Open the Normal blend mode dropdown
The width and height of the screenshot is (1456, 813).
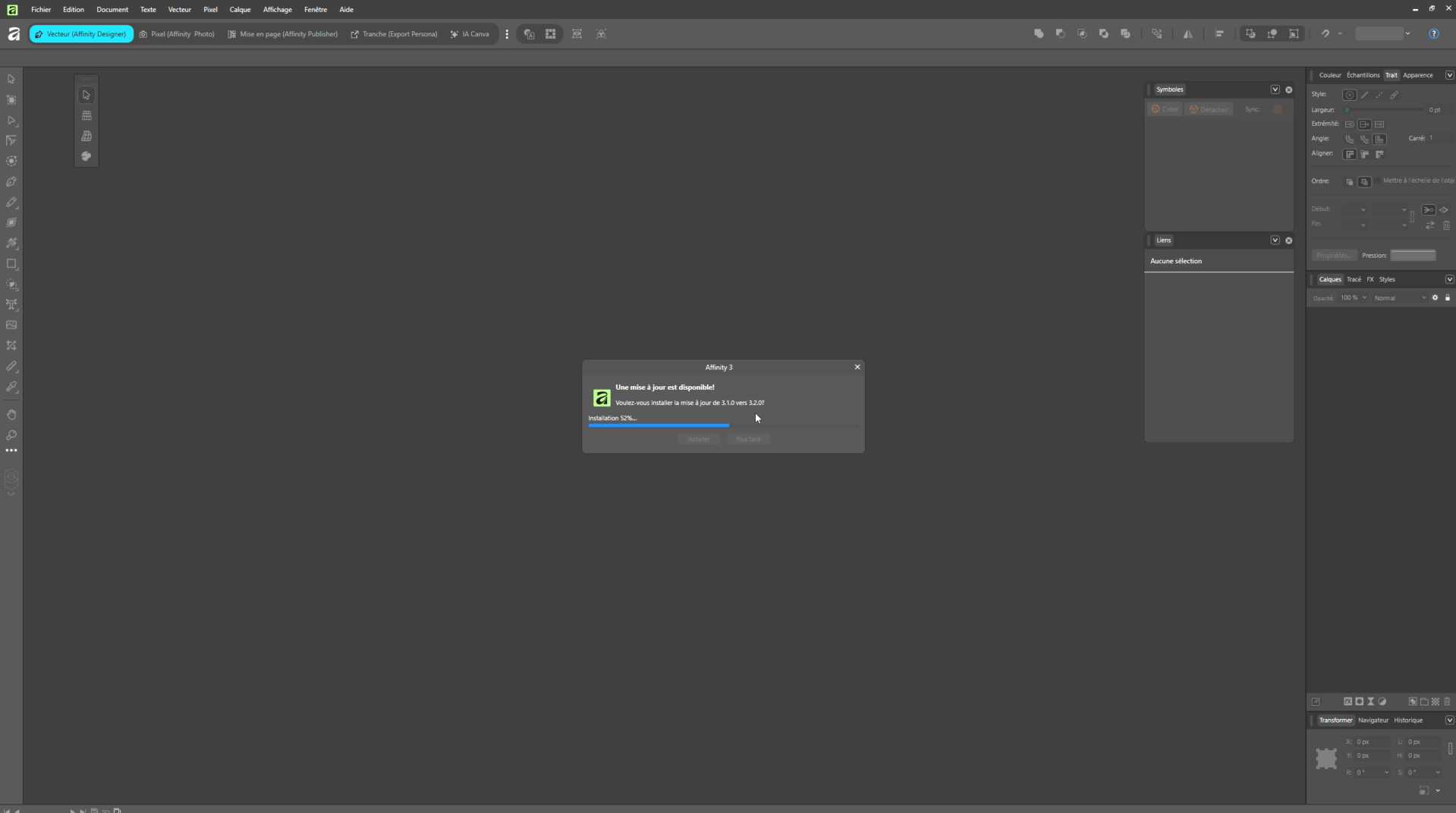[x=1400, y=298]
